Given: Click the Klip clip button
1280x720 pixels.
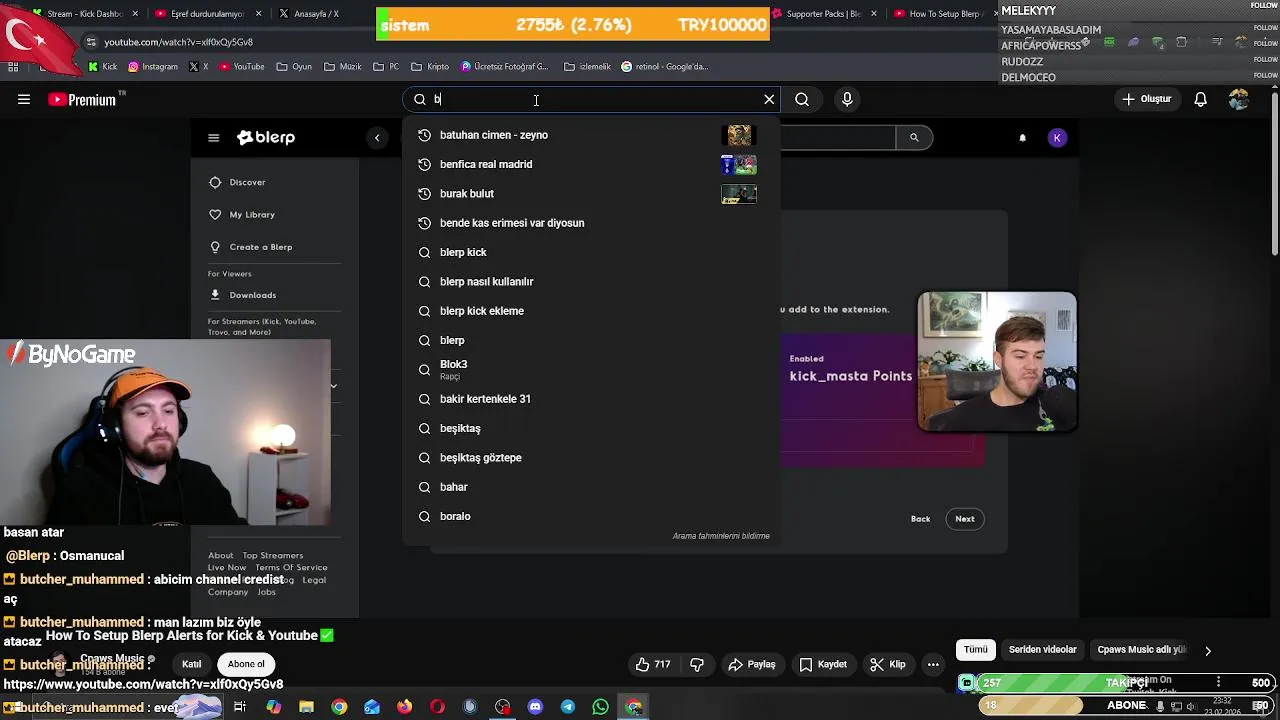Looking at the screenshot, I should [888, 664].
